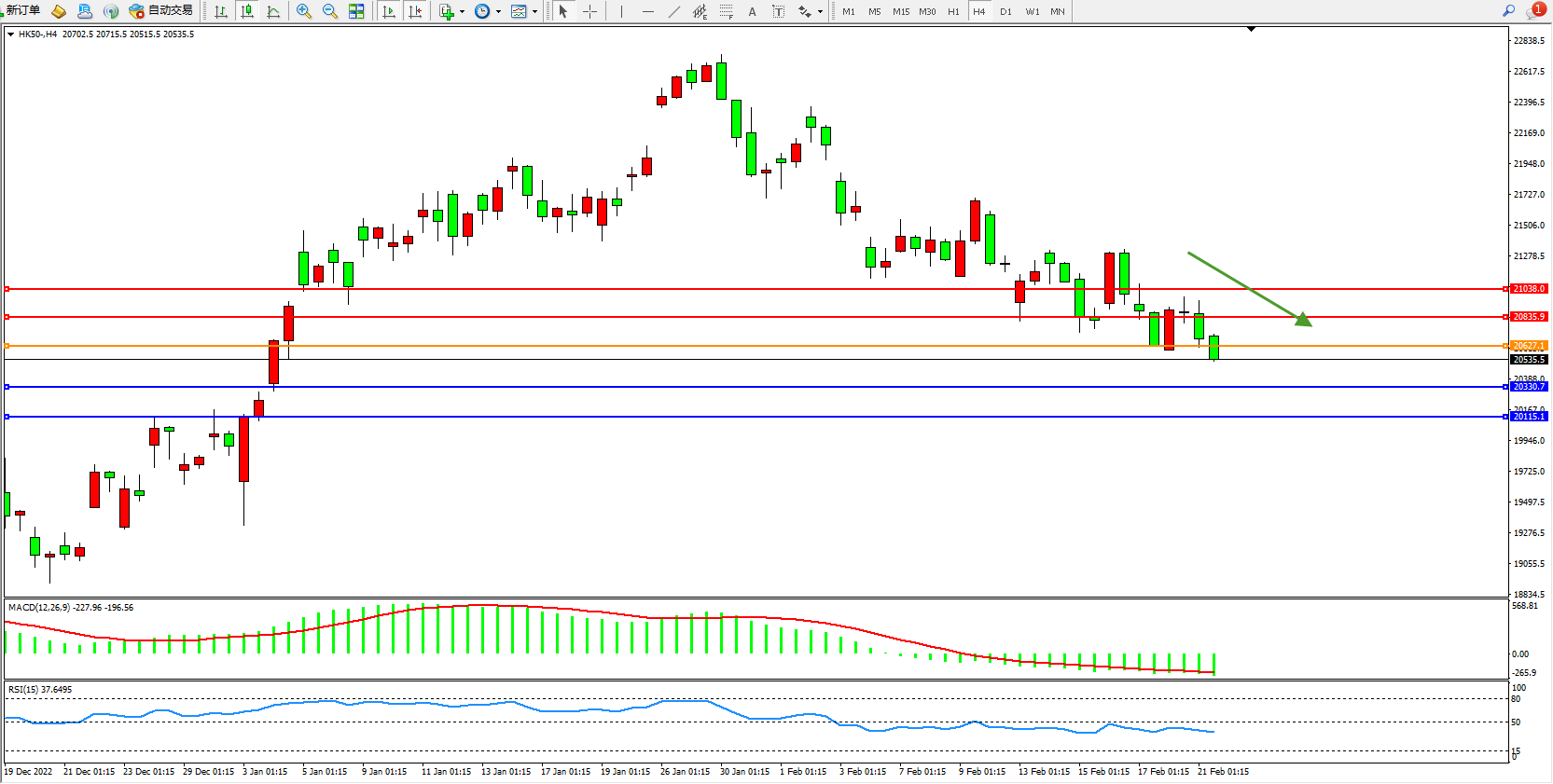This screenshot has width=1553, height=784.
Task: Click the 新订单 new order button
Action: (22, 10)
